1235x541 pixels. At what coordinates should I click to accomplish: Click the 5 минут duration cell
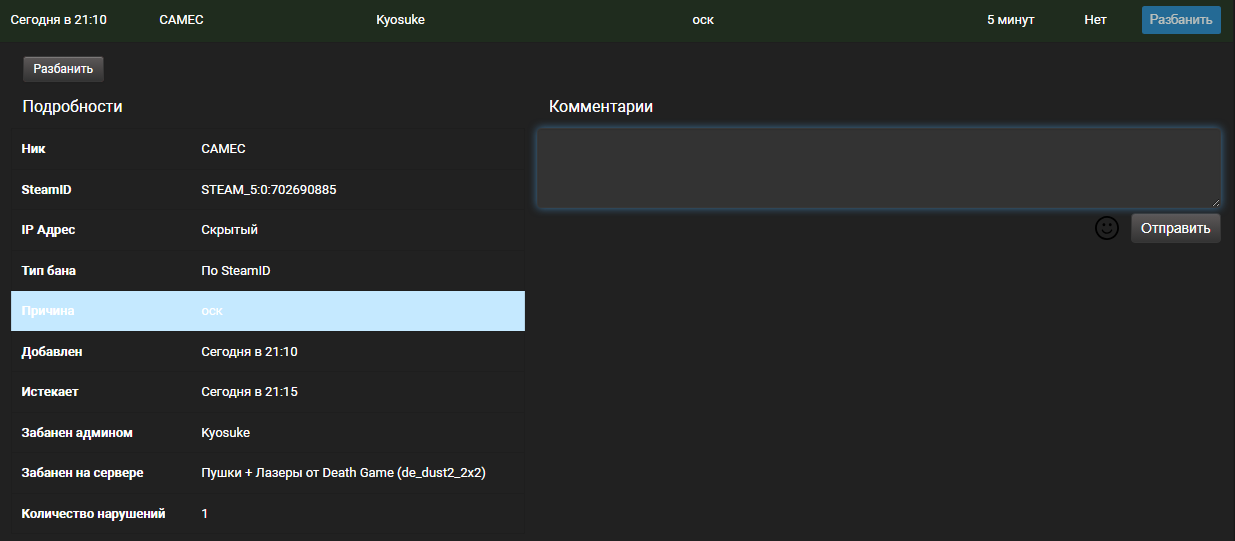pyautogui.click(x=1010, y=20)
